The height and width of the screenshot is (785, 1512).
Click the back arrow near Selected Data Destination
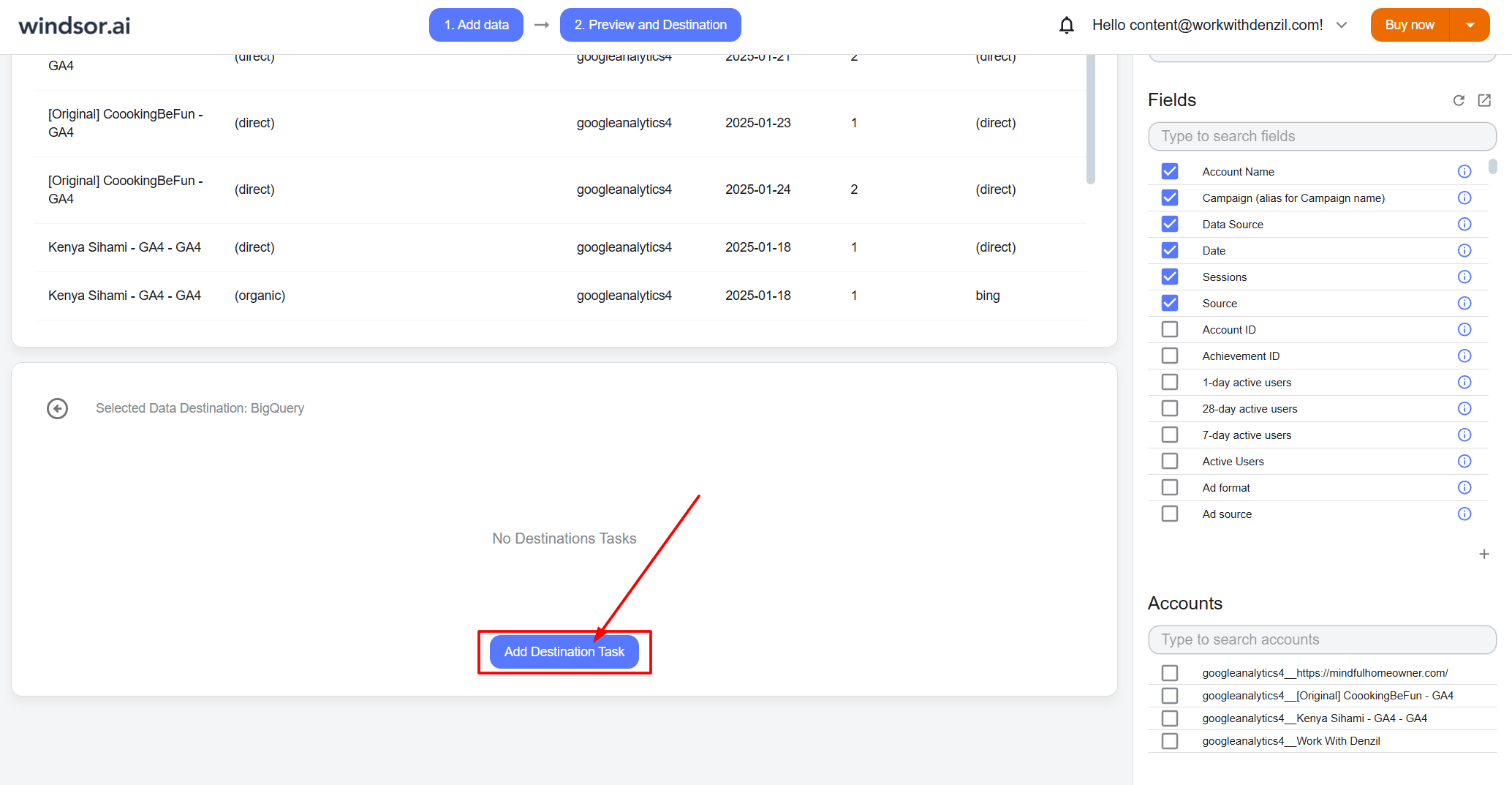click(x=57, y=408)
